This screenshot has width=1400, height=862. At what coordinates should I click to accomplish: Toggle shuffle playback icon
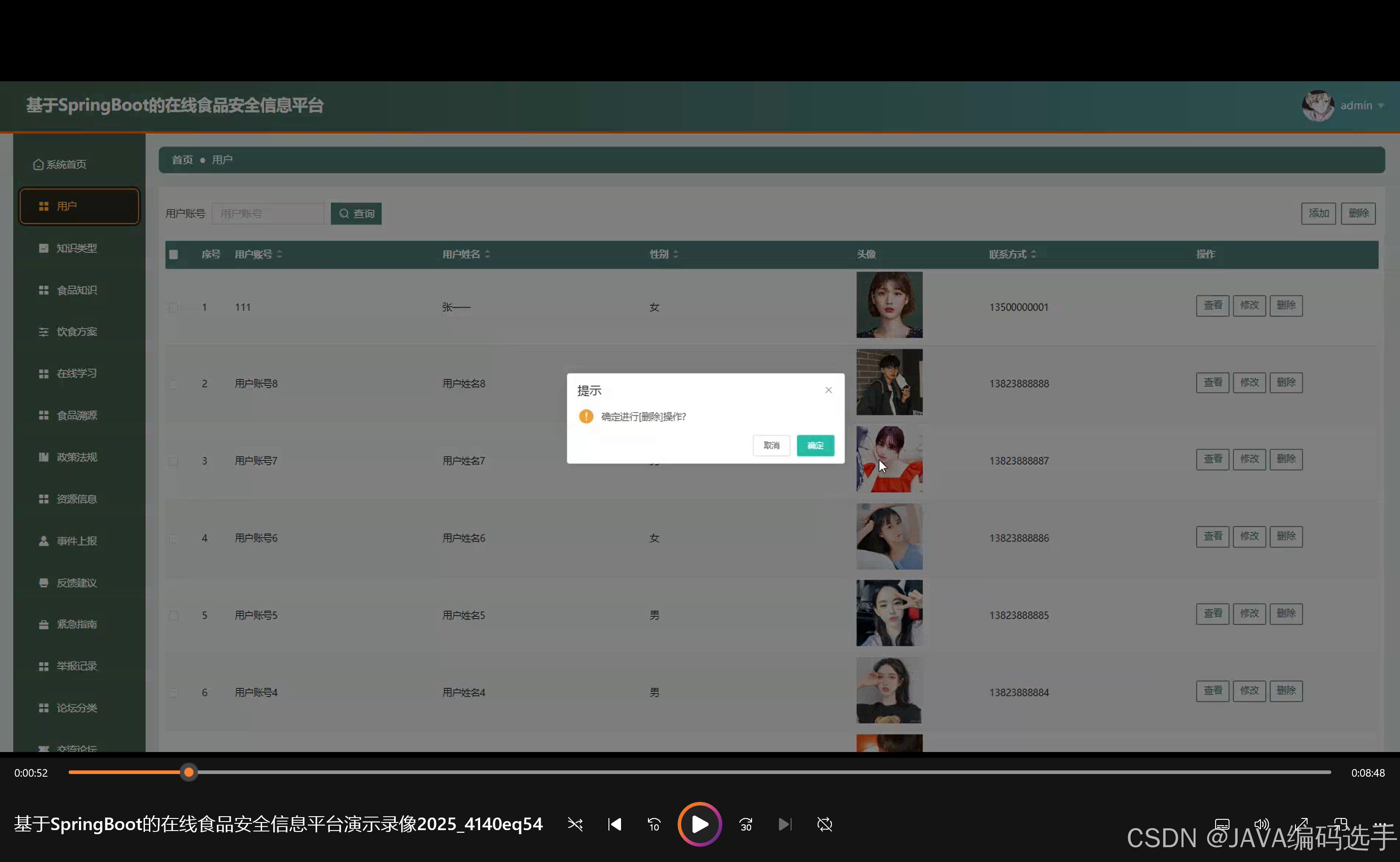575,824
